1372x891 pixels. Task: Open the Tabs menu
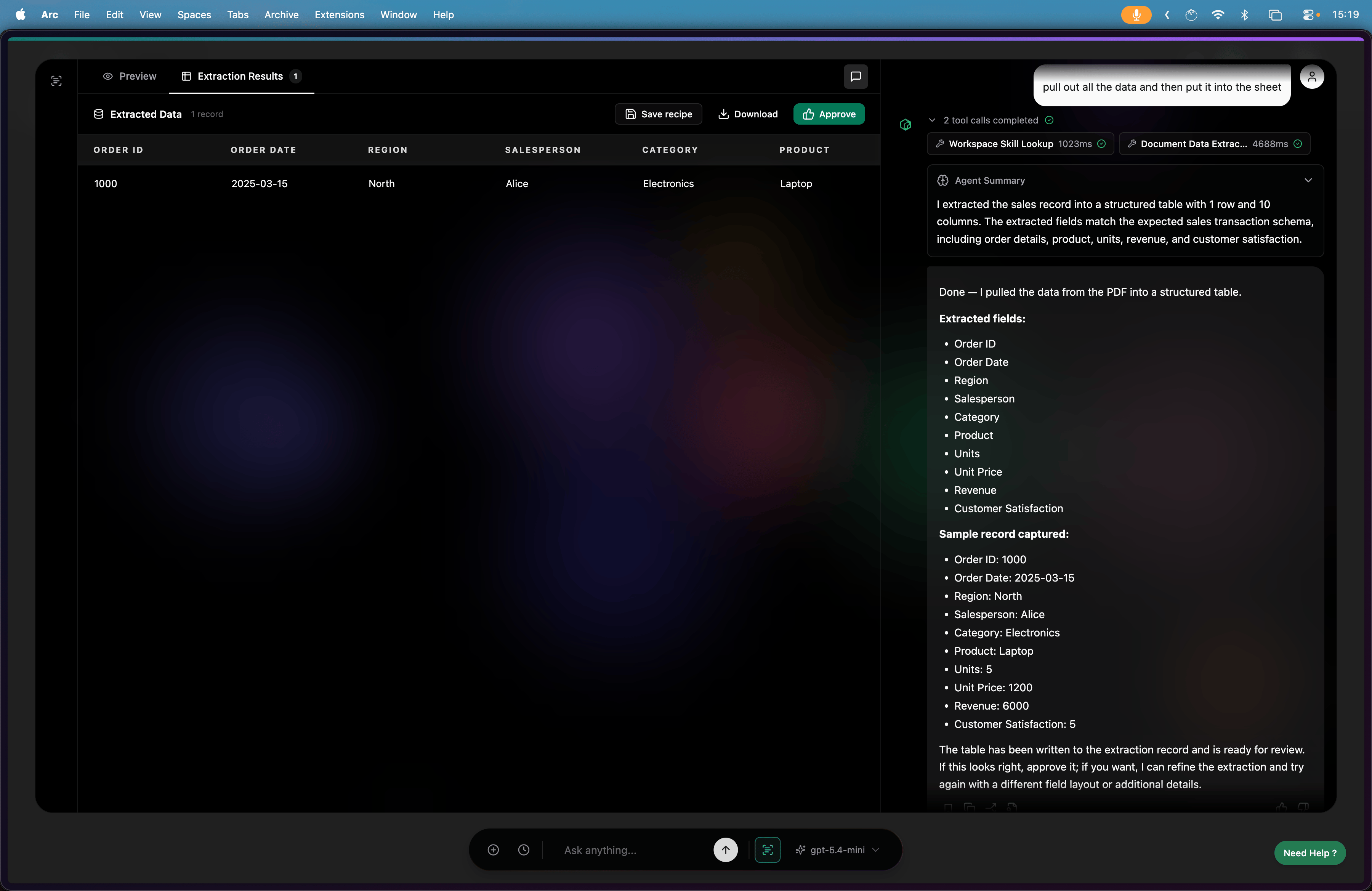(237, 14)
